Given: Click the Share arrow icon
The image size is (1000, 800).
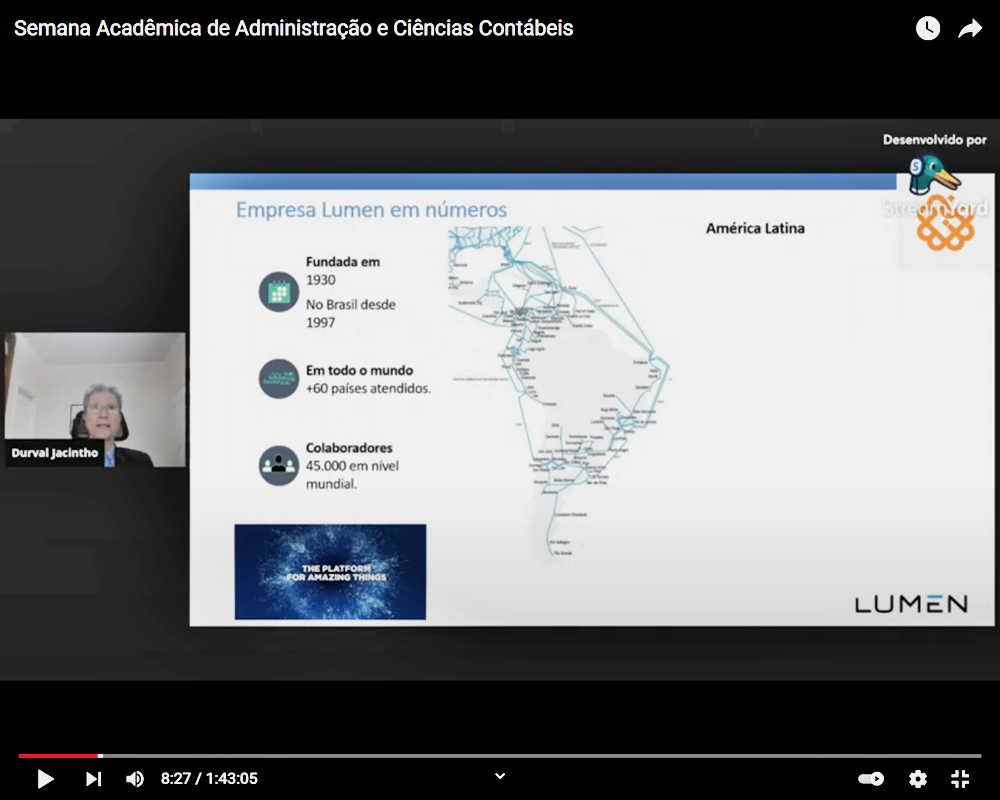Looking at the screenshot, I should (970, 28).
